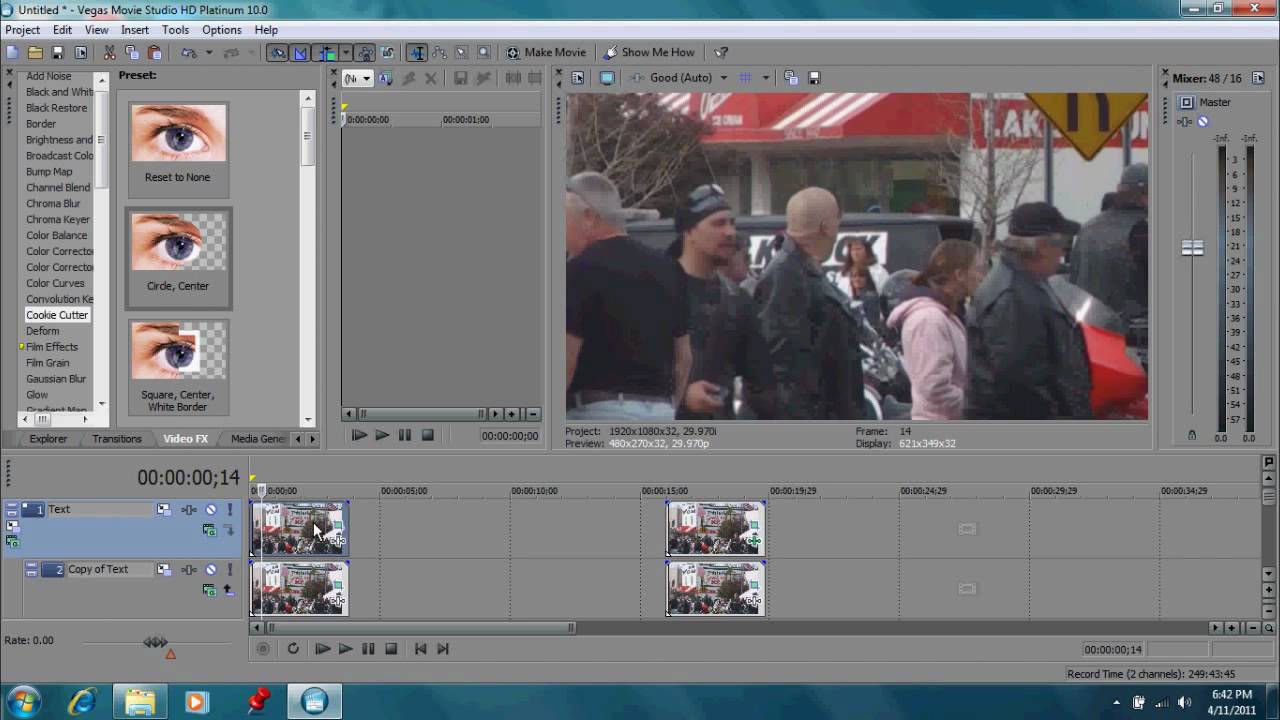Viewport: 1280px width, 720px height.
Task: Click Play in the timeline transport
Action: (345, 649)
